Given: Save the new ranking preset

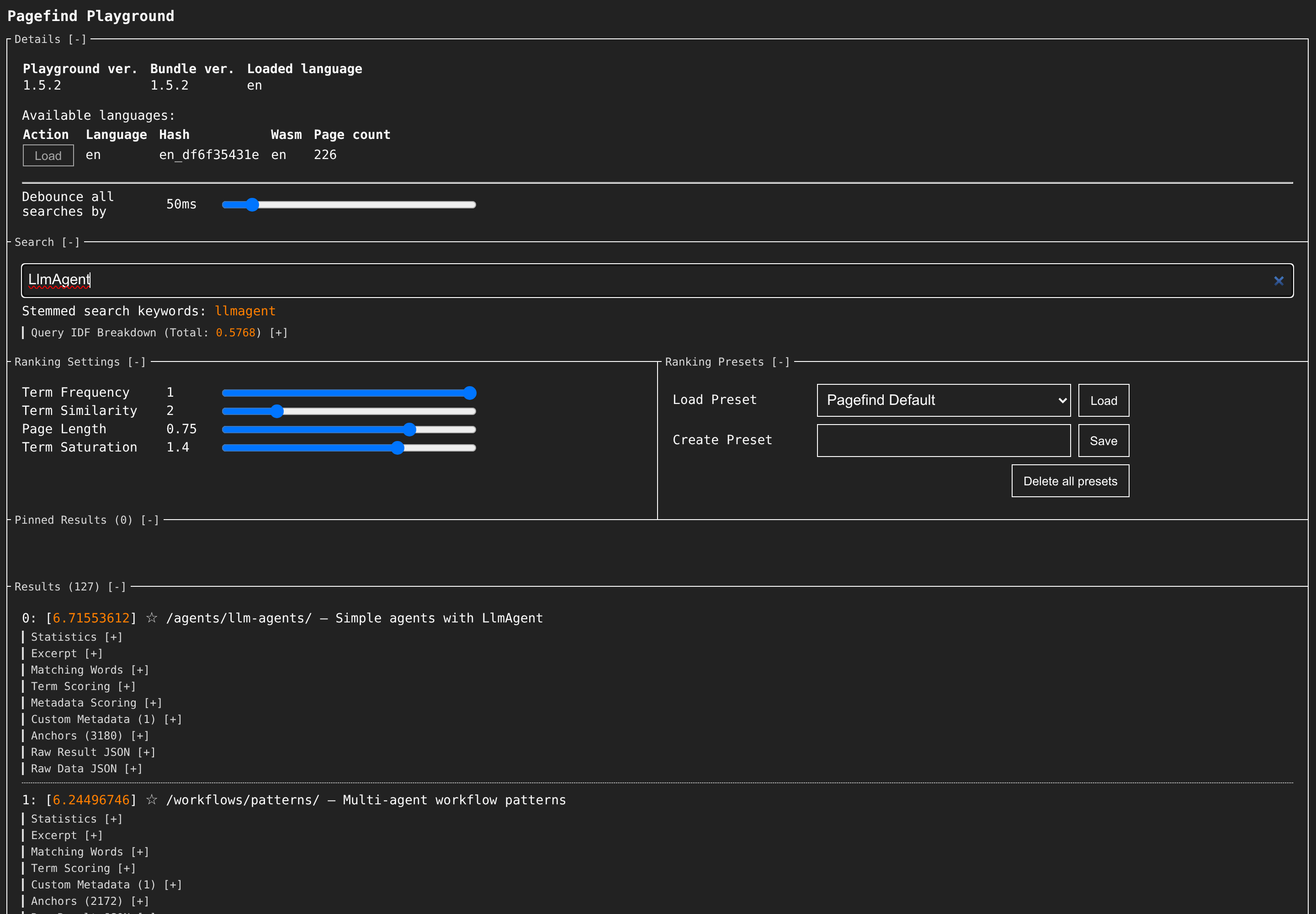Looking at the screenshot, I should (x=1104, y=441).
